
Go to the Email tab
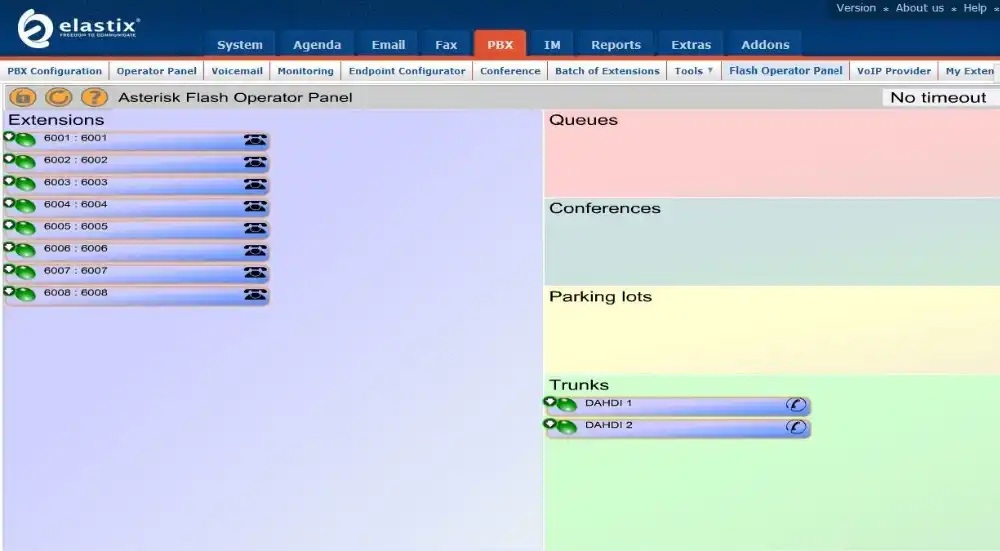pyautogui.click(x=388, y=45)
